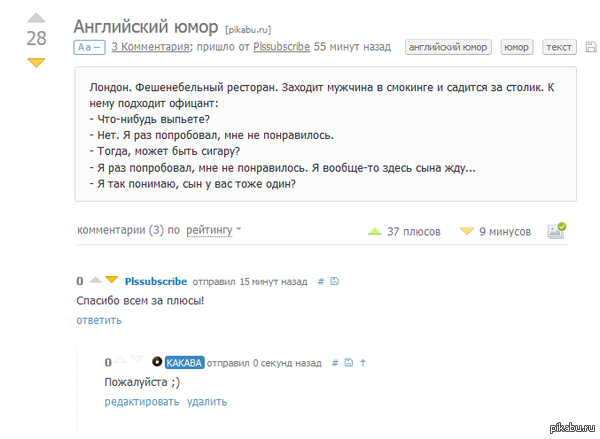Save the post using the floppy icon
The image size is (600, 439).
pyautogui.click(x=591, y=47)
